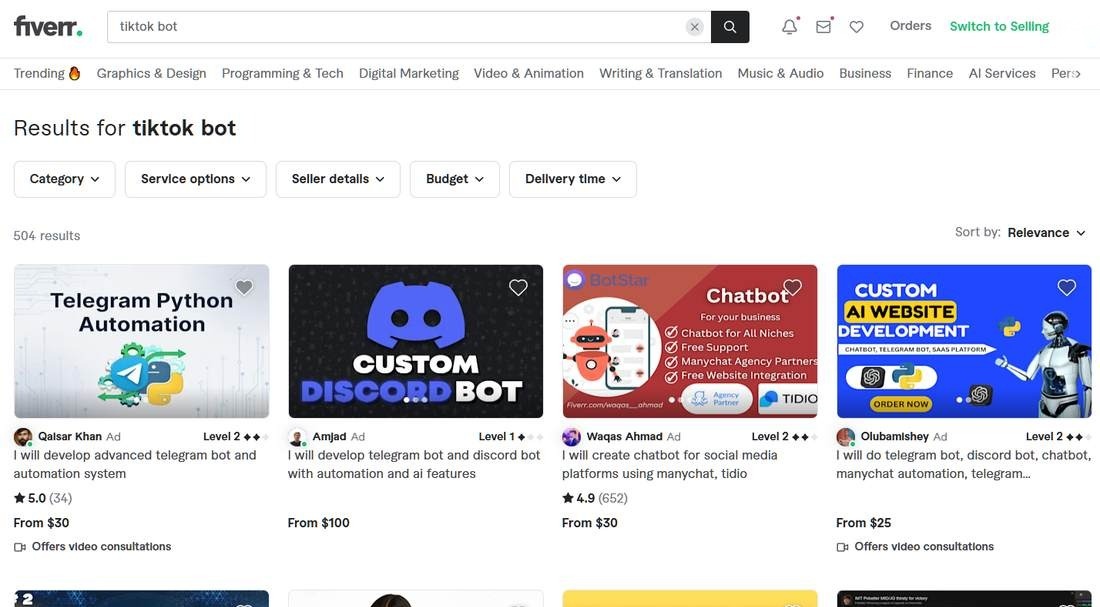Click Qaisar Khan's avatar
The height and width of the screenshot is (607, 1100).
pos(23,437)
